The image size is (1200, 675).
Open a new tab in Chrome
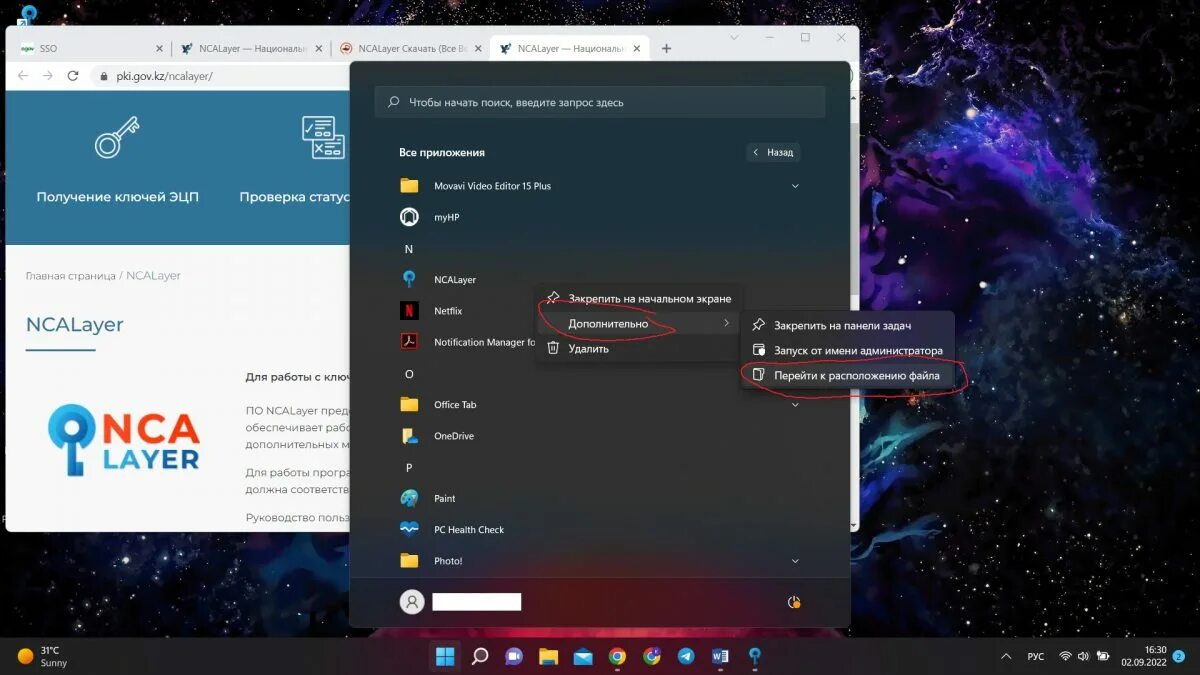[666, 48]
